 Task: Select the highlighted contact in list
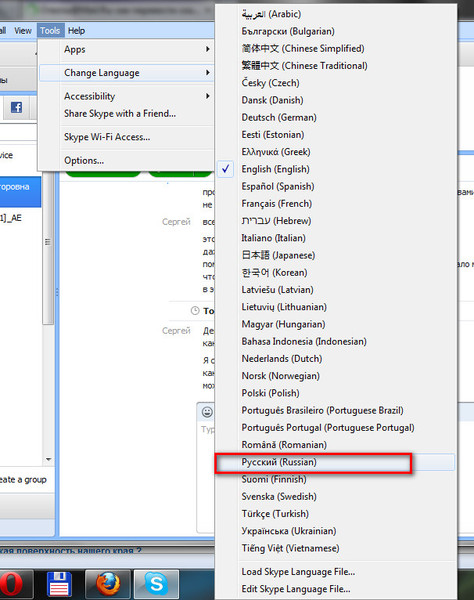pos(20,191)
